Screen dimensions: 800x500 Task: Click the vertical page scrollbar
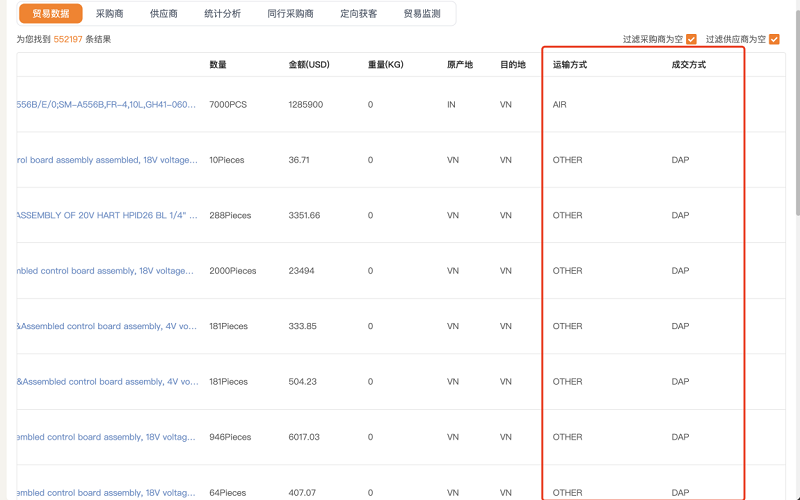coord(797,112)
